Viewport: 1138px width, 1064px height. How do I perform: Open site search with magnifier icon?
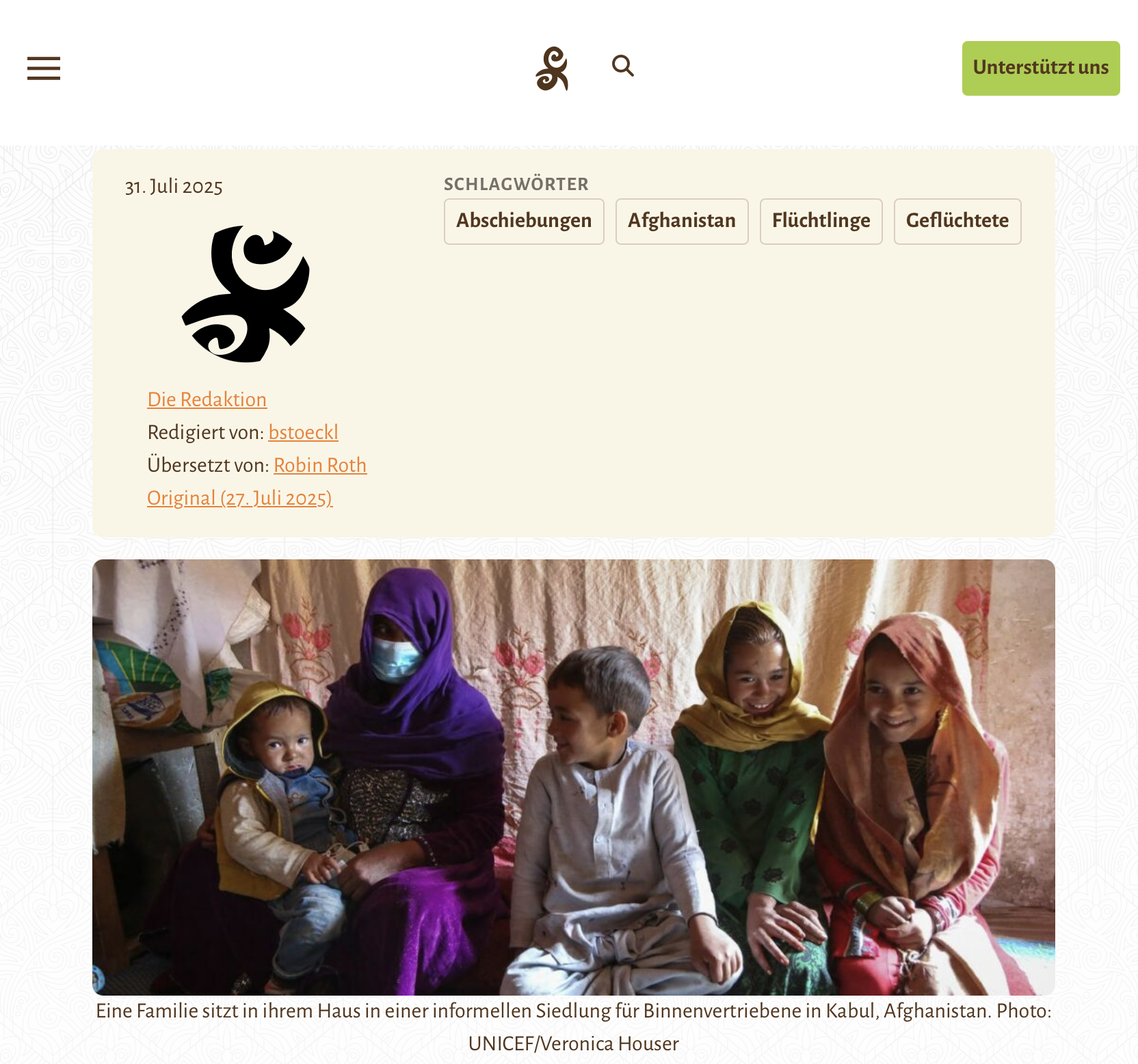tap(622, 66)
